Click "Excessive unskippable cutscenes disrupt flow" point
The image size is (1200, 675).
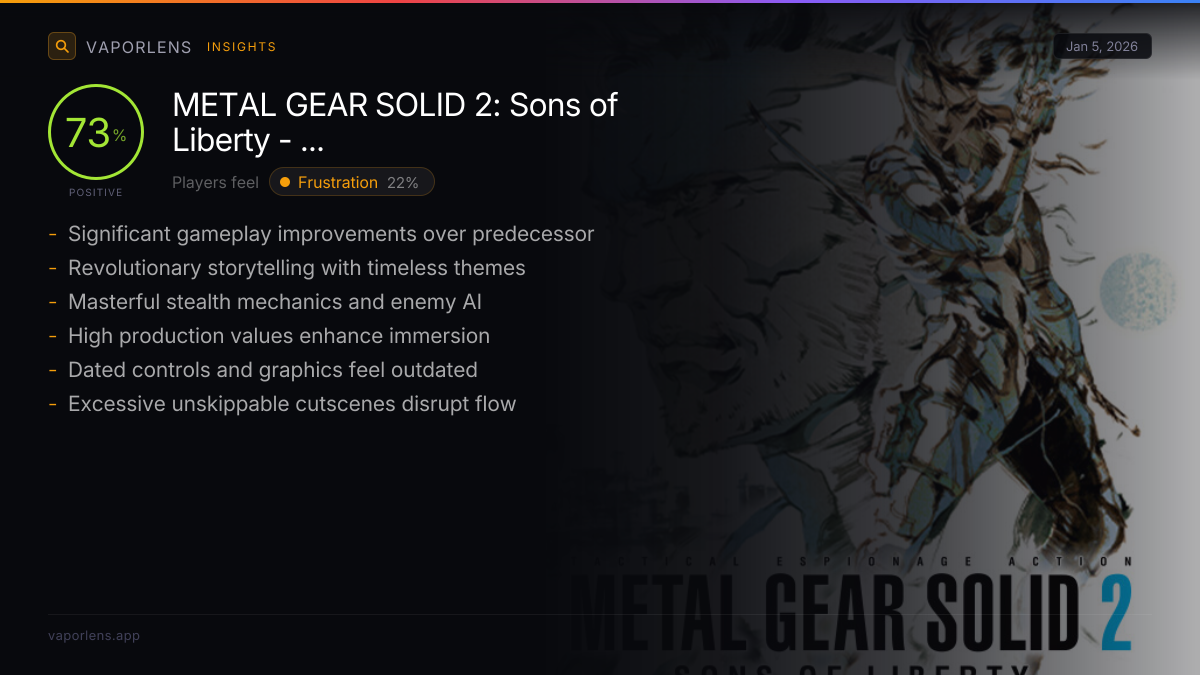tap(291, 404)
